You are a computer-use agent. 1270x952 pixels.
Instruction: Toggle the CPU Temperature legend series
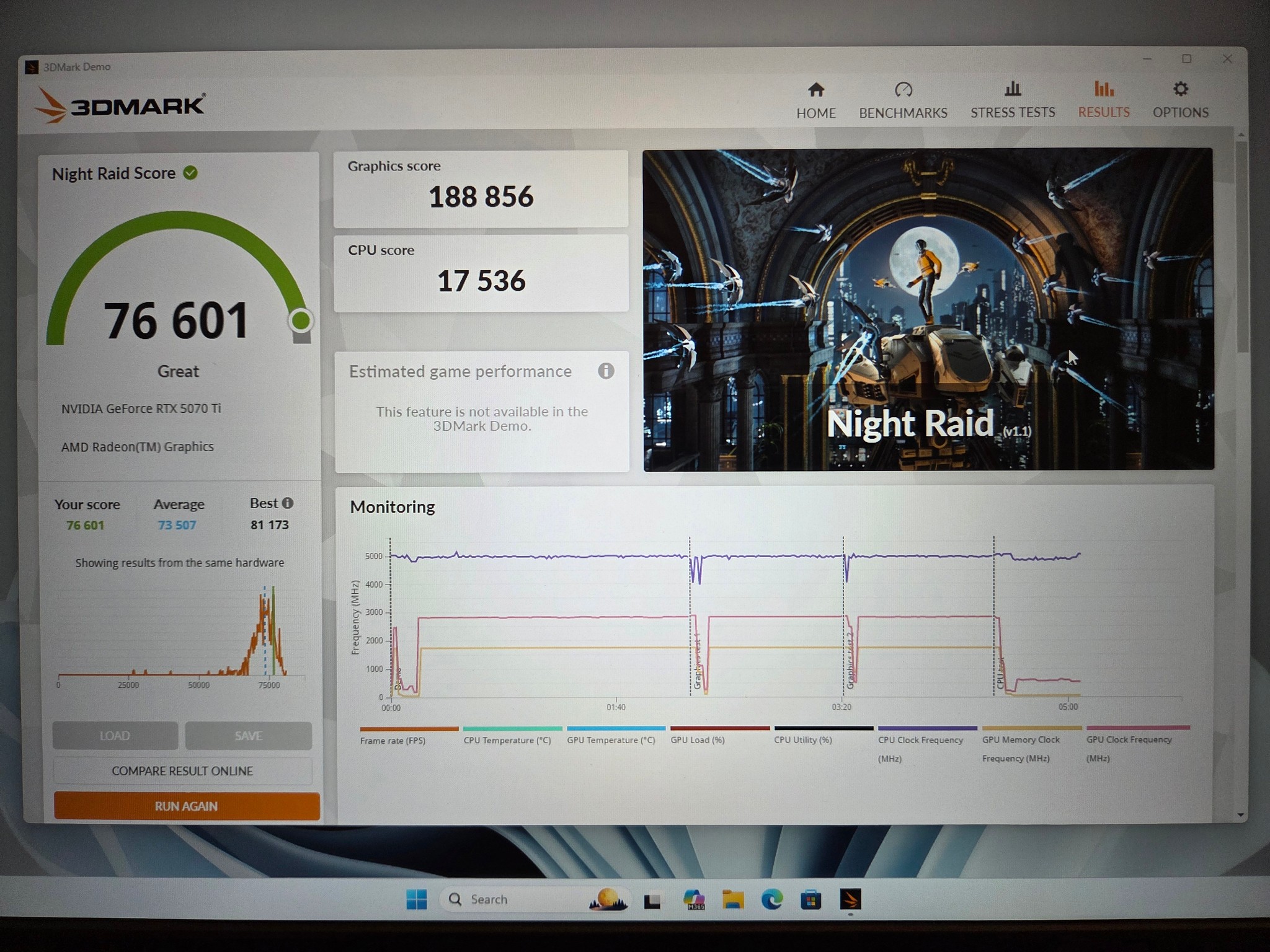click(512, 735)
